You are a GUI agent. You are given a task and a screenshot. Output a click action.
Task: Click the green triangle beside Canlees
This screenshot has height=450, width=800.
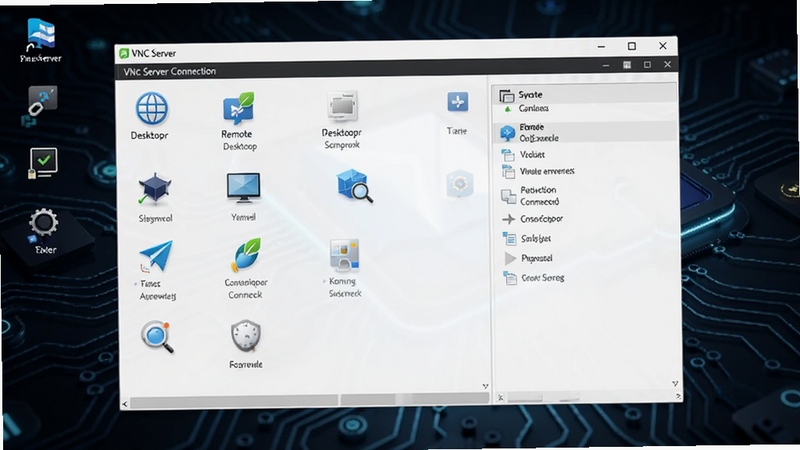pos(508,109)
